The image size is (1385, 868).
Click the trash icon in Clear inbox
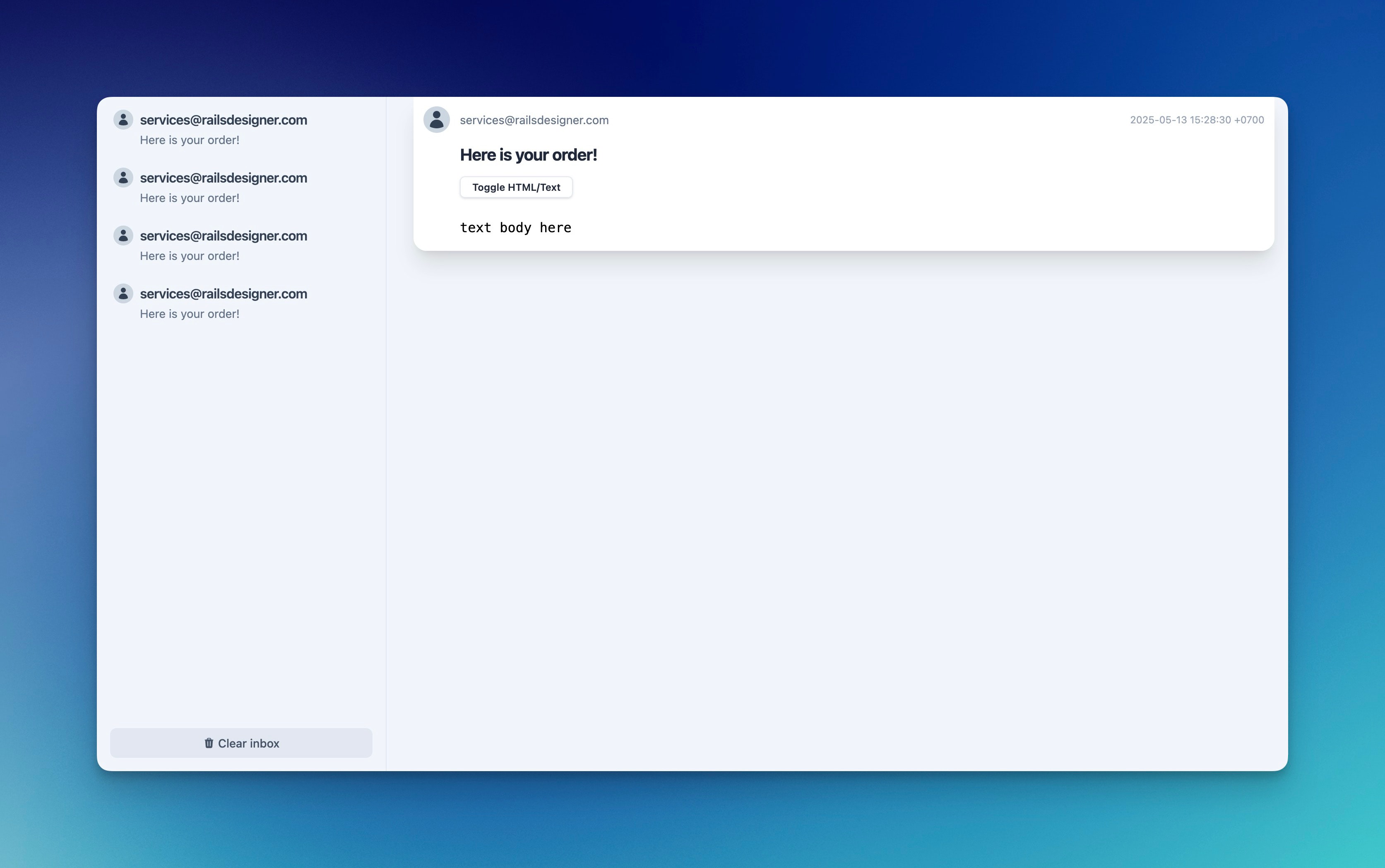click(209, 743)
